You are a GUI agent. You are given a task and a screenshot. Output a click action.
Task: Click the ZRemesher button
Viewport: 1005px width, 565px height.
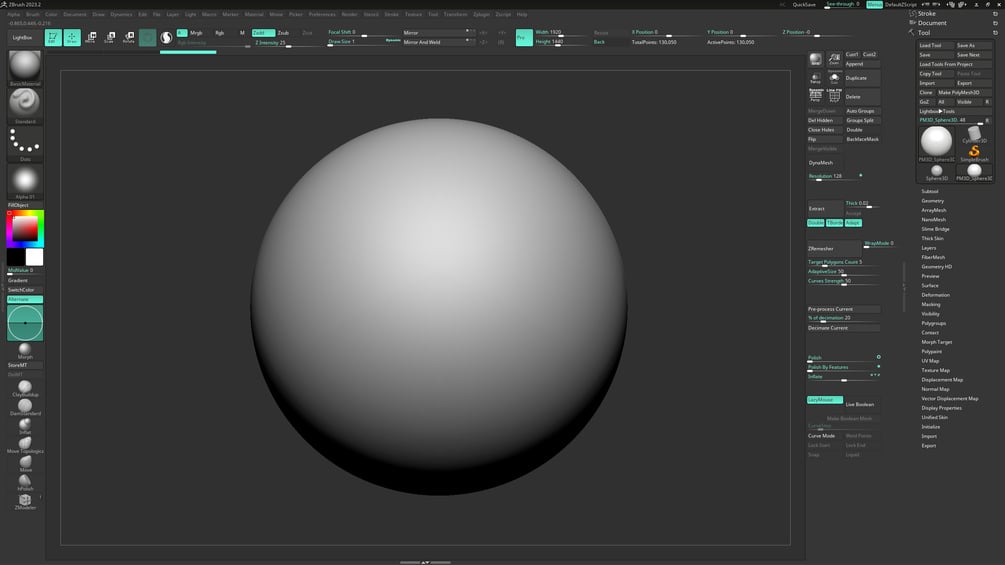[x=834, y=249]
